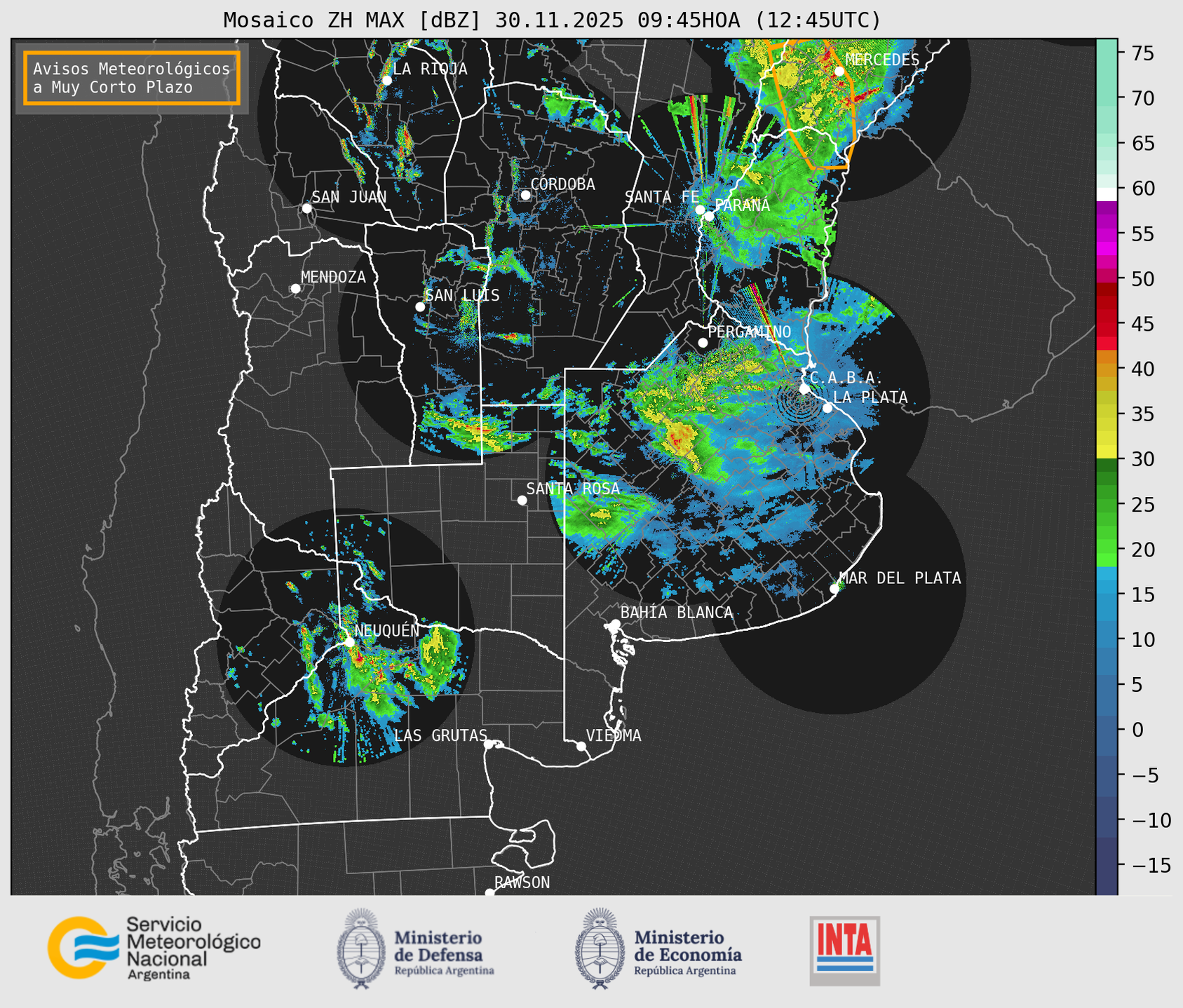Click the yellow 30 dBZ color band
Viewport: 1183px width, 1008px height.
[1107, 451]
